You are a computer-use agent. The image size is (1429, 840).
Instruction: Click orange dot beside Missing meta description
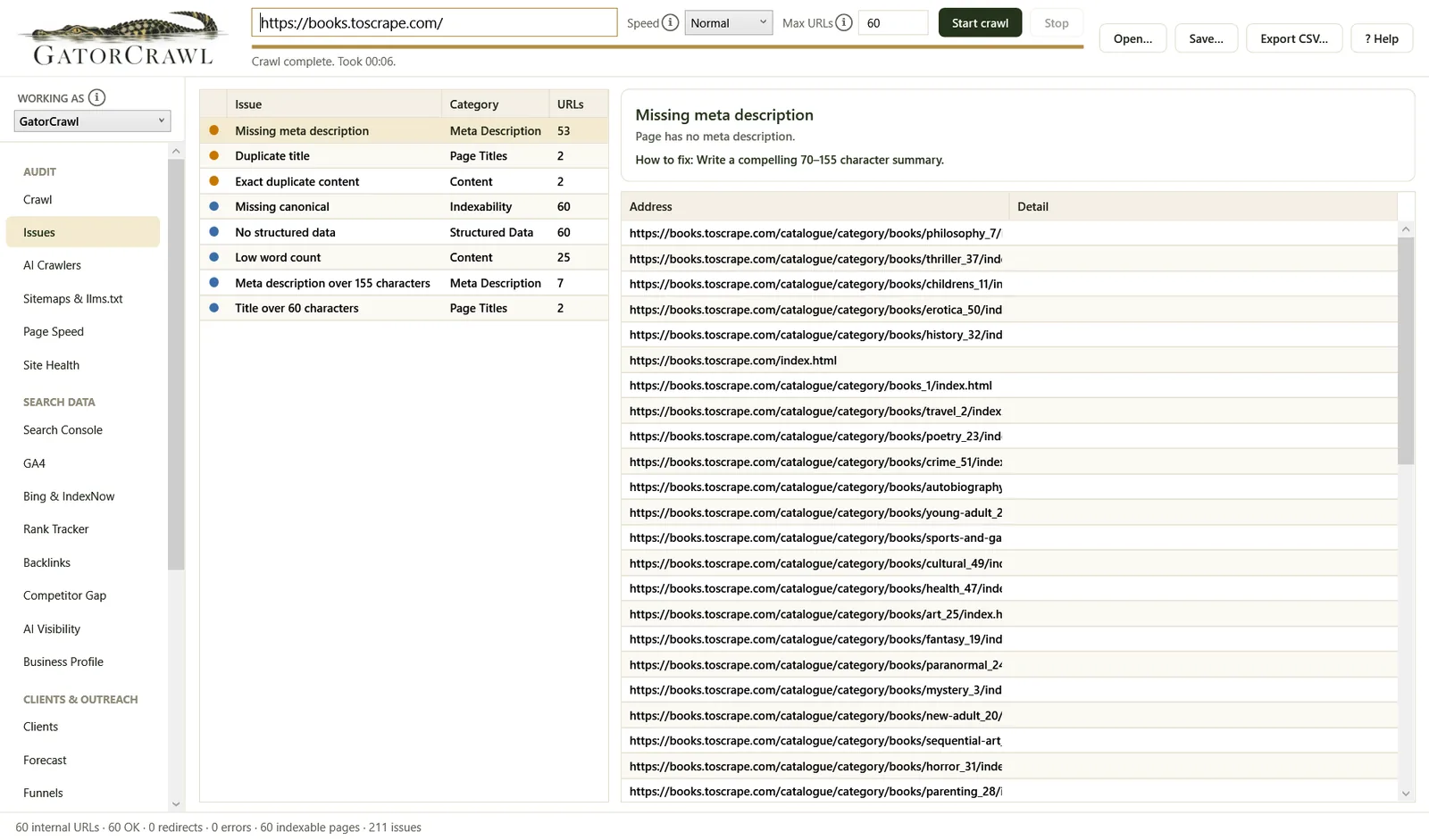214,130
